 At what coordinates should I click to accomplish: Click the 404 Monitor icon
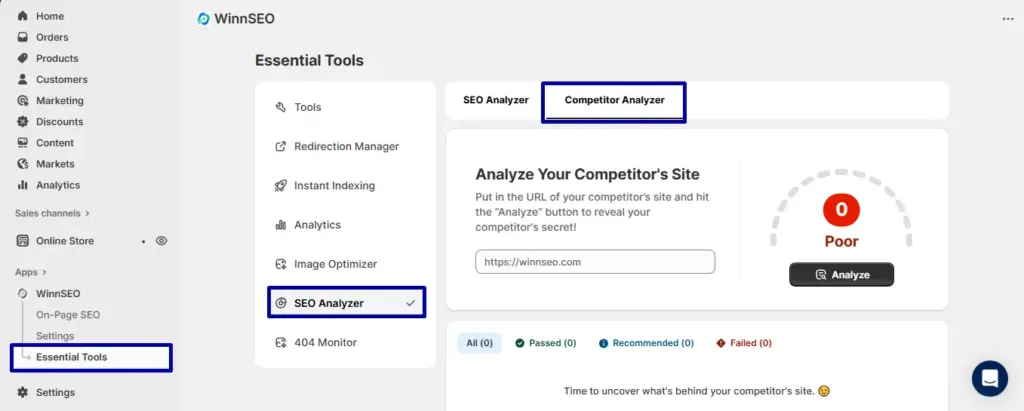point(281,342)
